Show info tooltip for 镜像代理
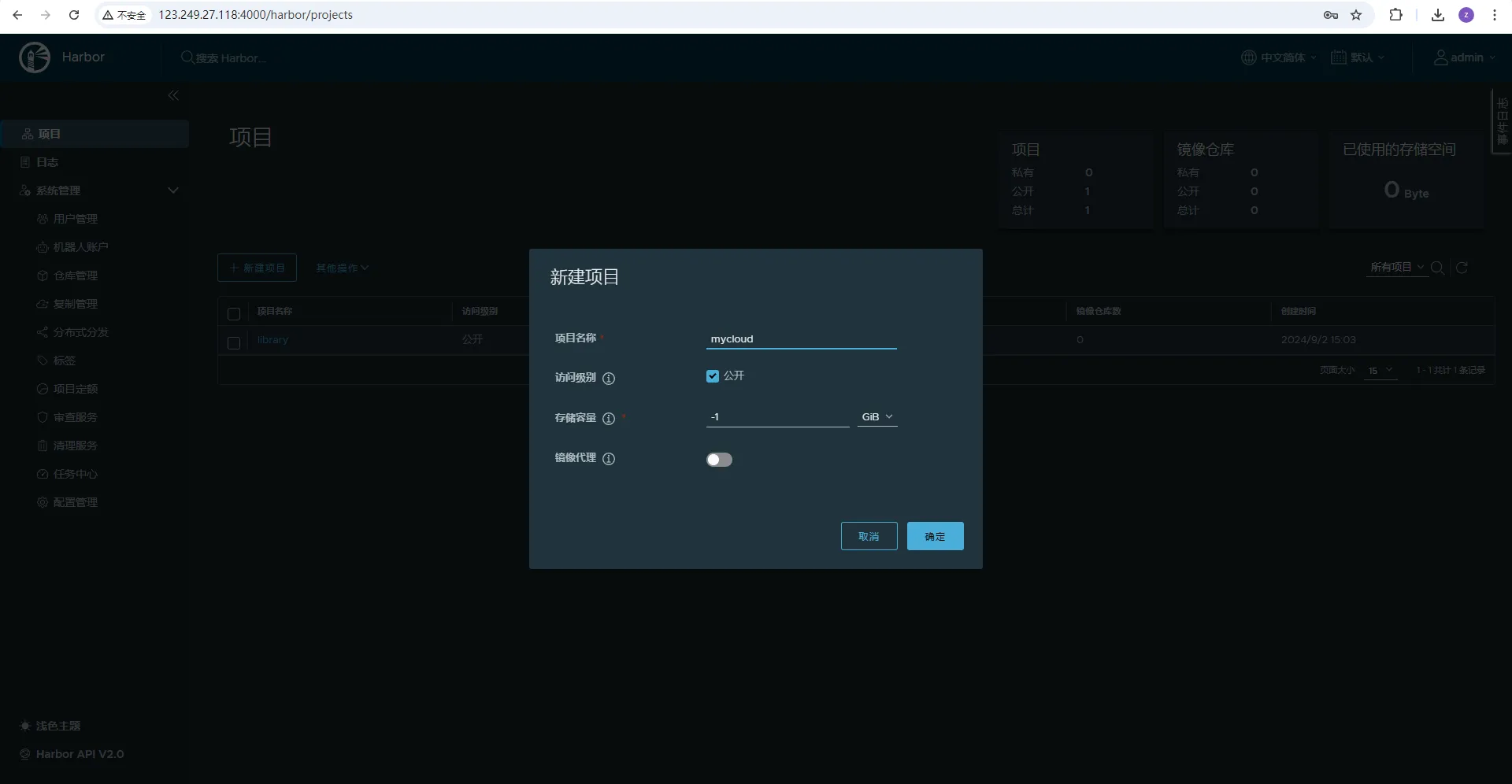This screenshot has width=1512, height=784. click(x=609, y=459)
